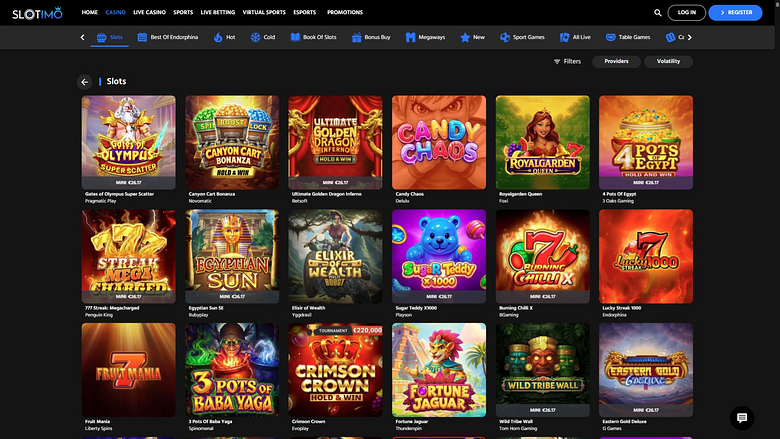Open the Virtual Sports menu item
Viewport: 780px width, 439px height.
pyautogui.click(x=264, y=12)
